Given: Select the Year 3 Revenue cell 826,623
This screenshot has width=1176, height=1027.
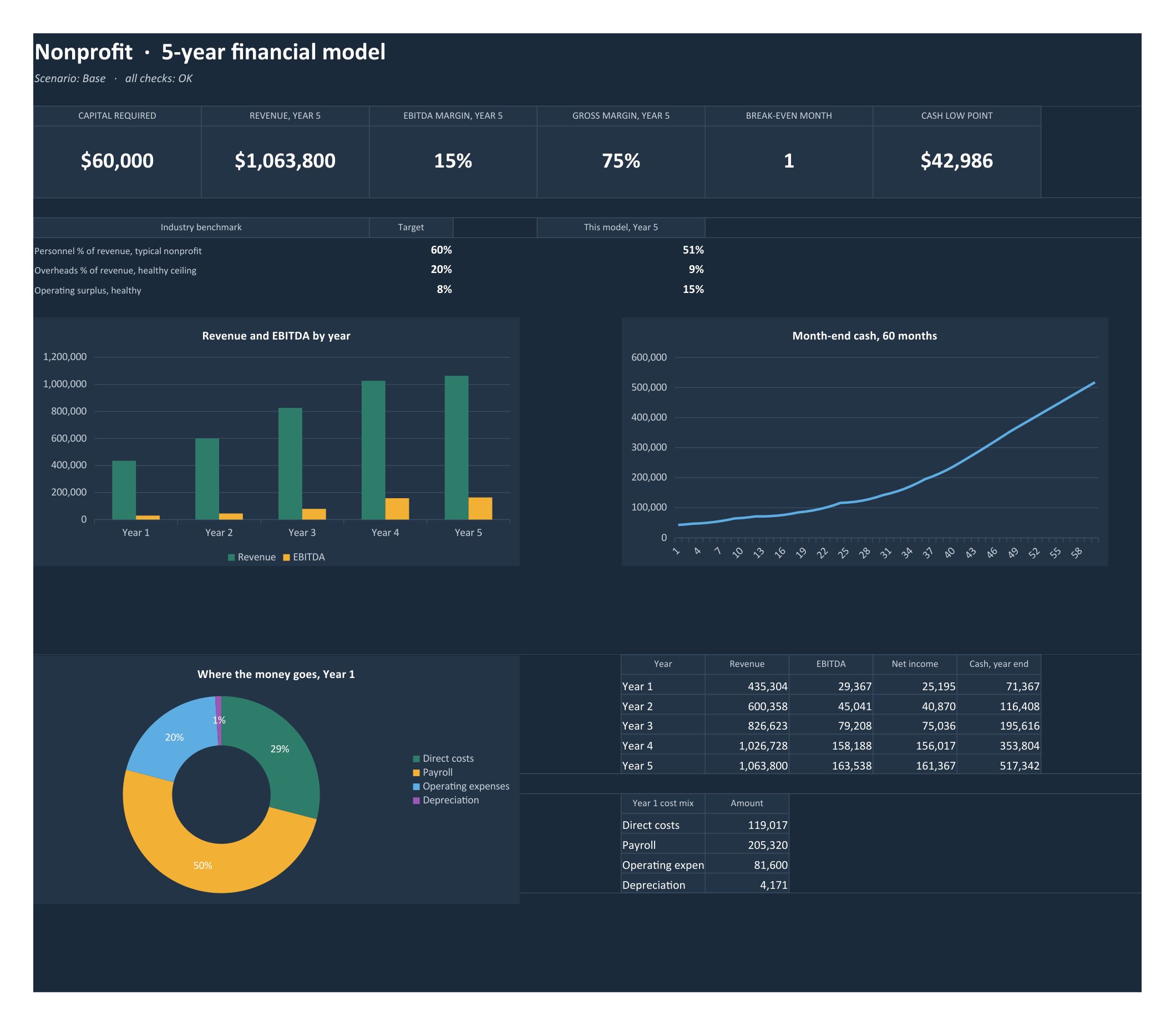Looking at the screenshot, I should click(747, 726).
